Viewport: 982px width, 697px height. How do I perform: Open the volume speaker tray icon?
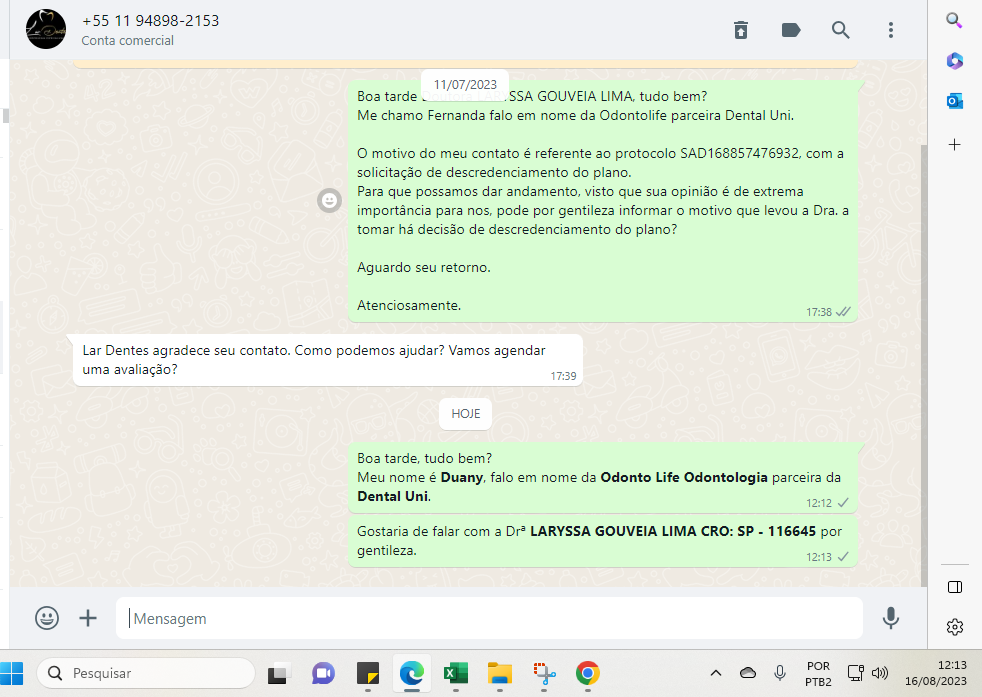click(880, 673)
